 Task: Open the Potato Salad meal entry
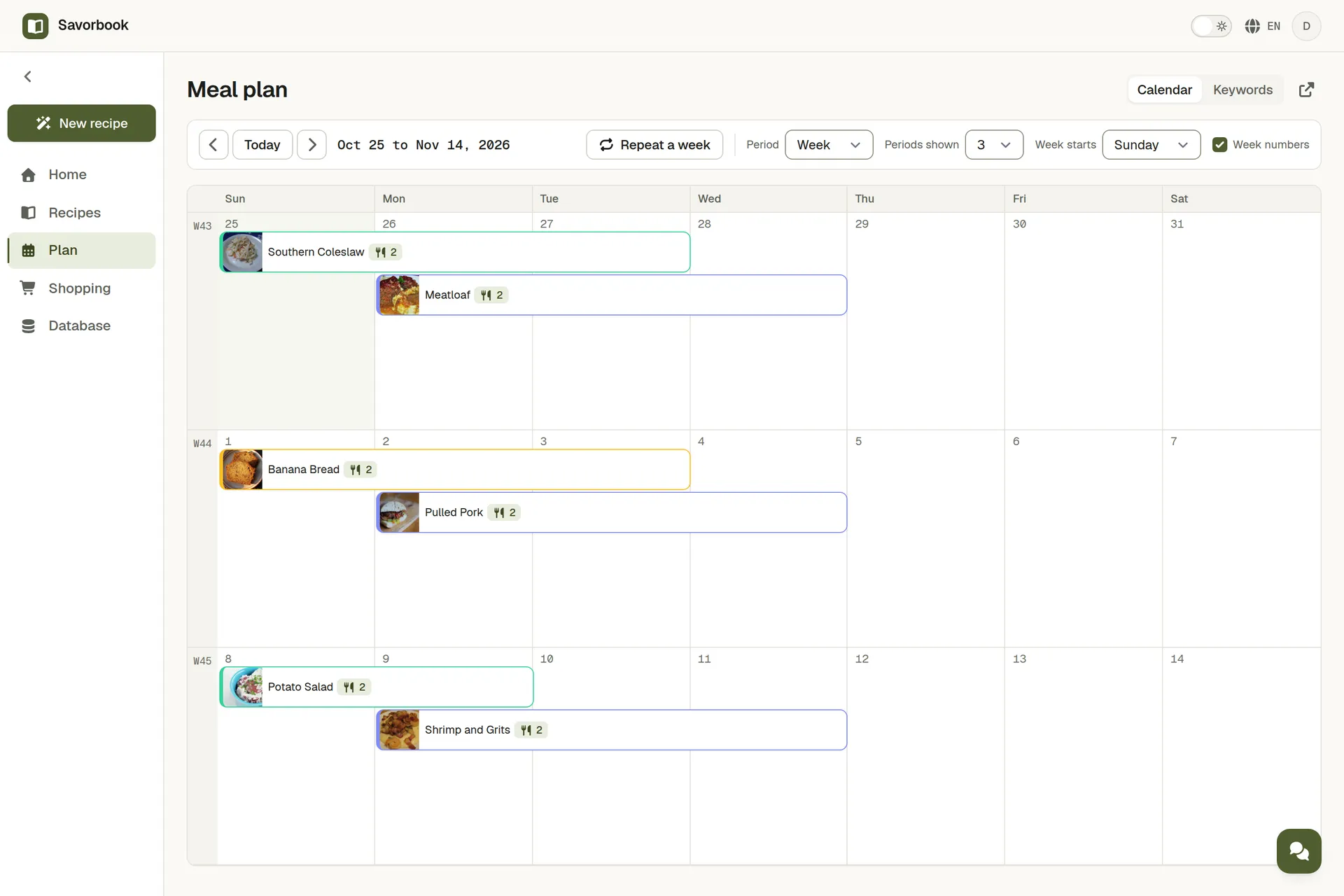[377, 687]
